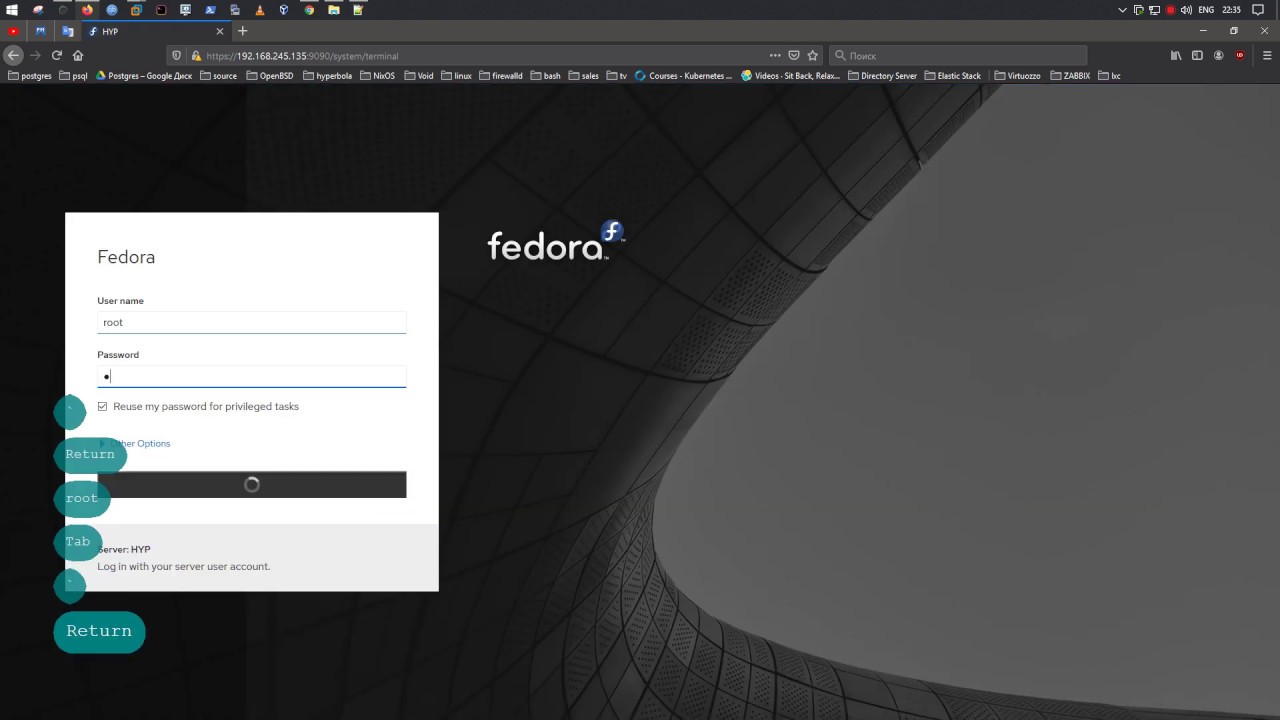
Task: Open the bash bookmark folder
Action: pos(546,76)
